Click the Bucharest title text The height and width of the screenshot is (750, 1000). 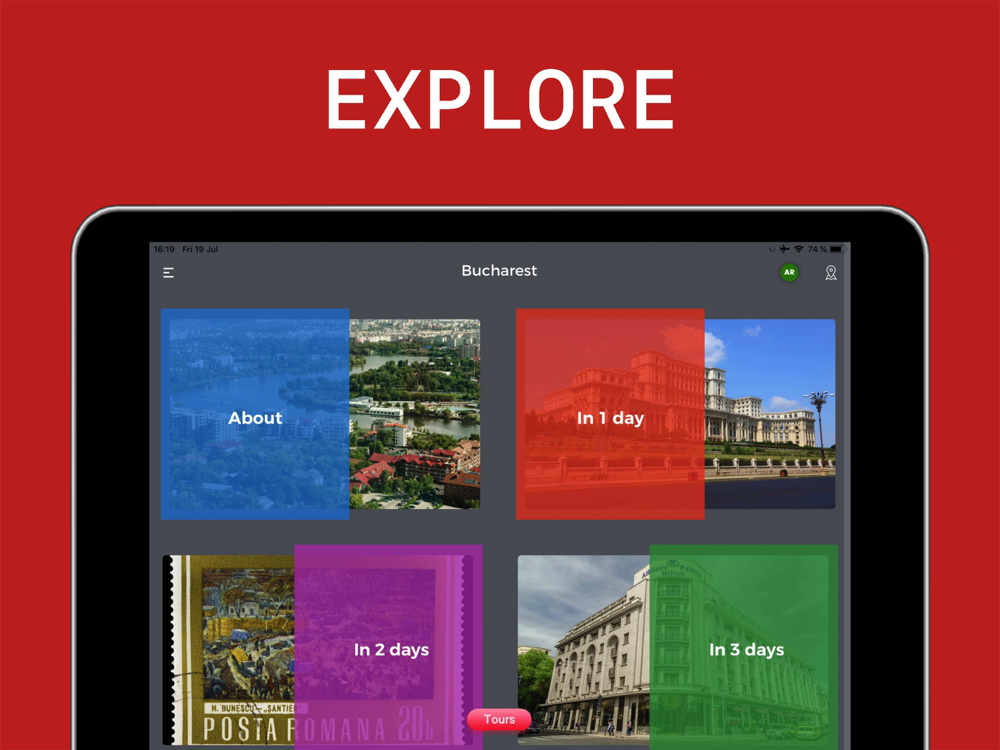(499, 270)
